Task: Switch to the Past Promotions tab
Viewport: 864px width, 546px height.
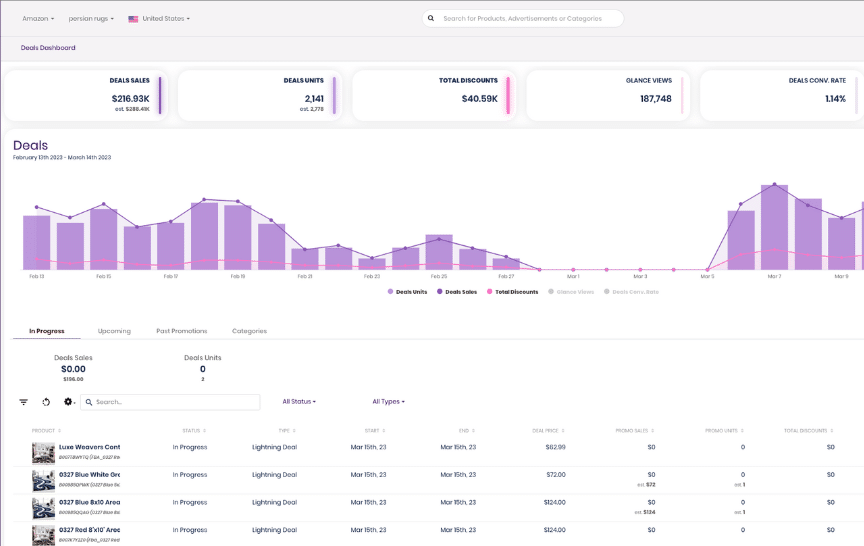Action: click(182, 330)
